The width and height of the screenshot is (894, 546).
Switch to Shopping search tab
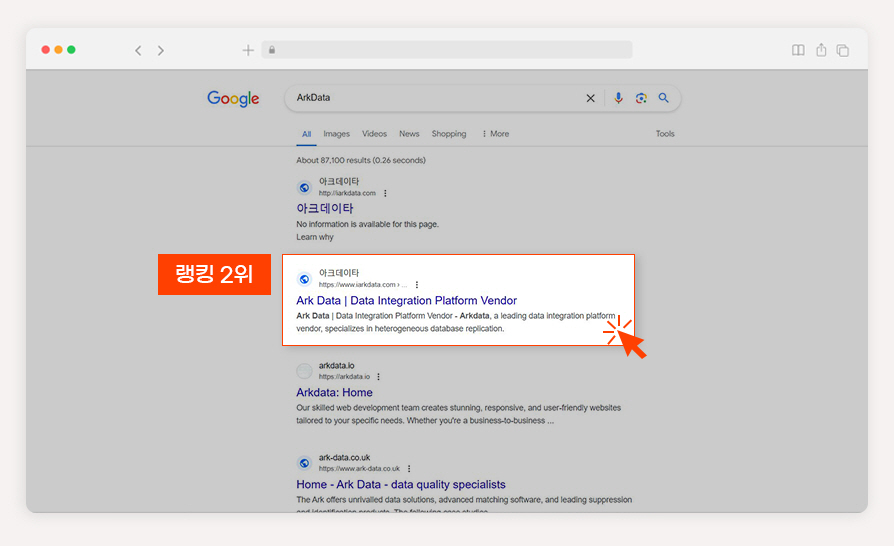[x=449, y=134]
